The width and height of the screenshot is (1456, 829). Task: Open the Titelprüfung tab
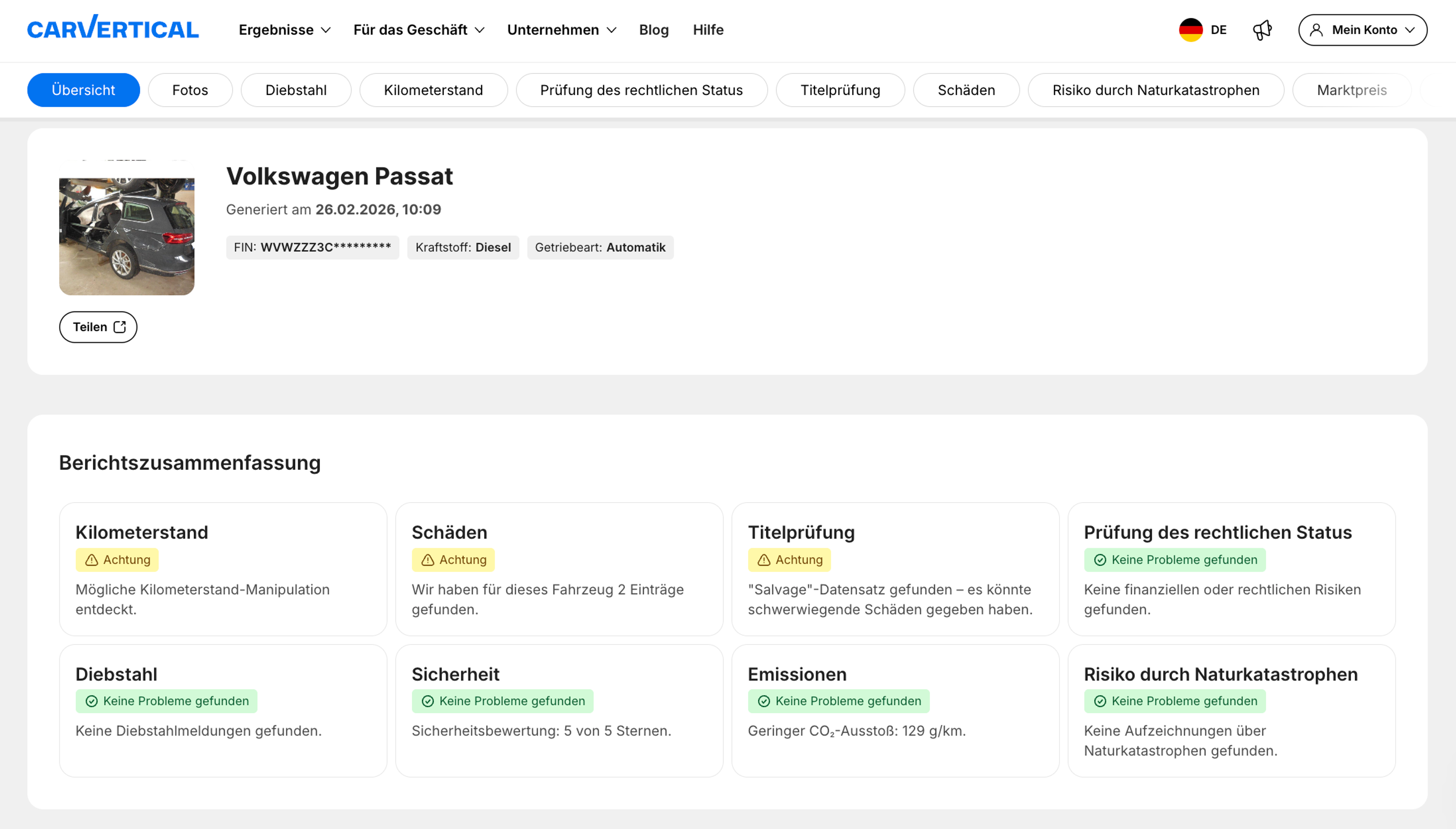click(x=840, y=90)
